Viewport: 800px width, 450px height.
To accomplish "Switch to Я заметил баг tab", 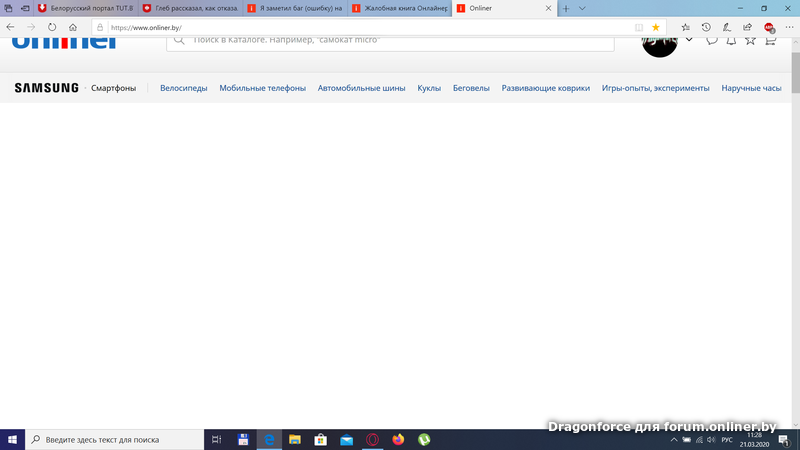I will (x=295, y=8).
